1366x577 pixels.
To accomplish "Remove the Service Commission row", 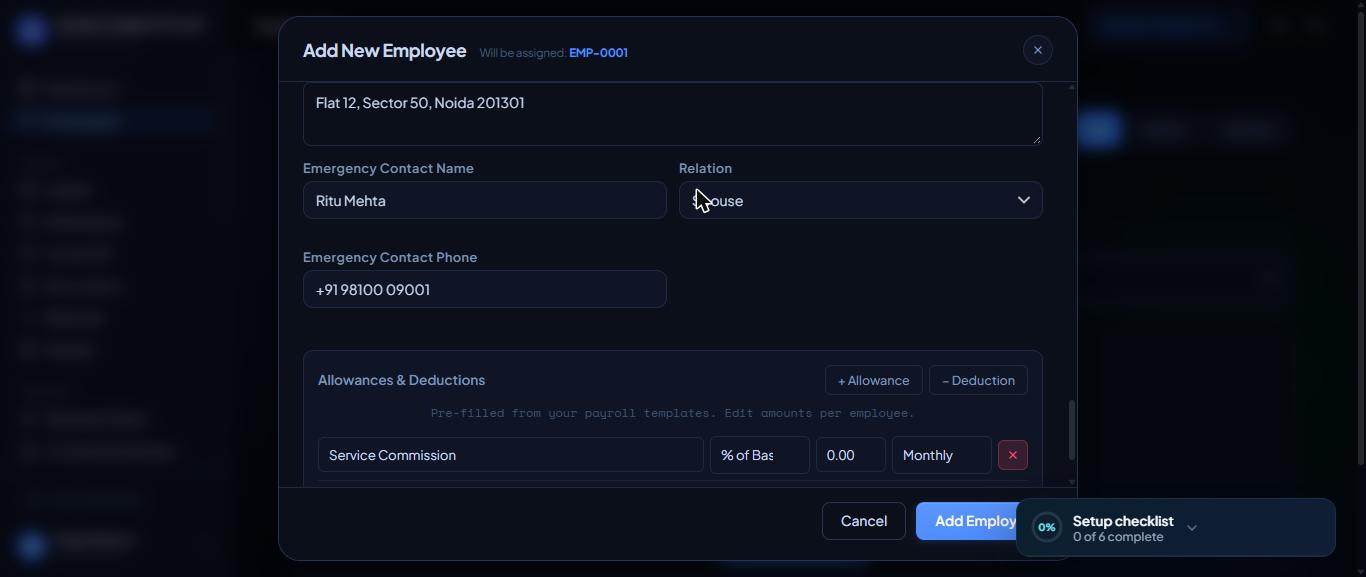I will pos(1012,455).
